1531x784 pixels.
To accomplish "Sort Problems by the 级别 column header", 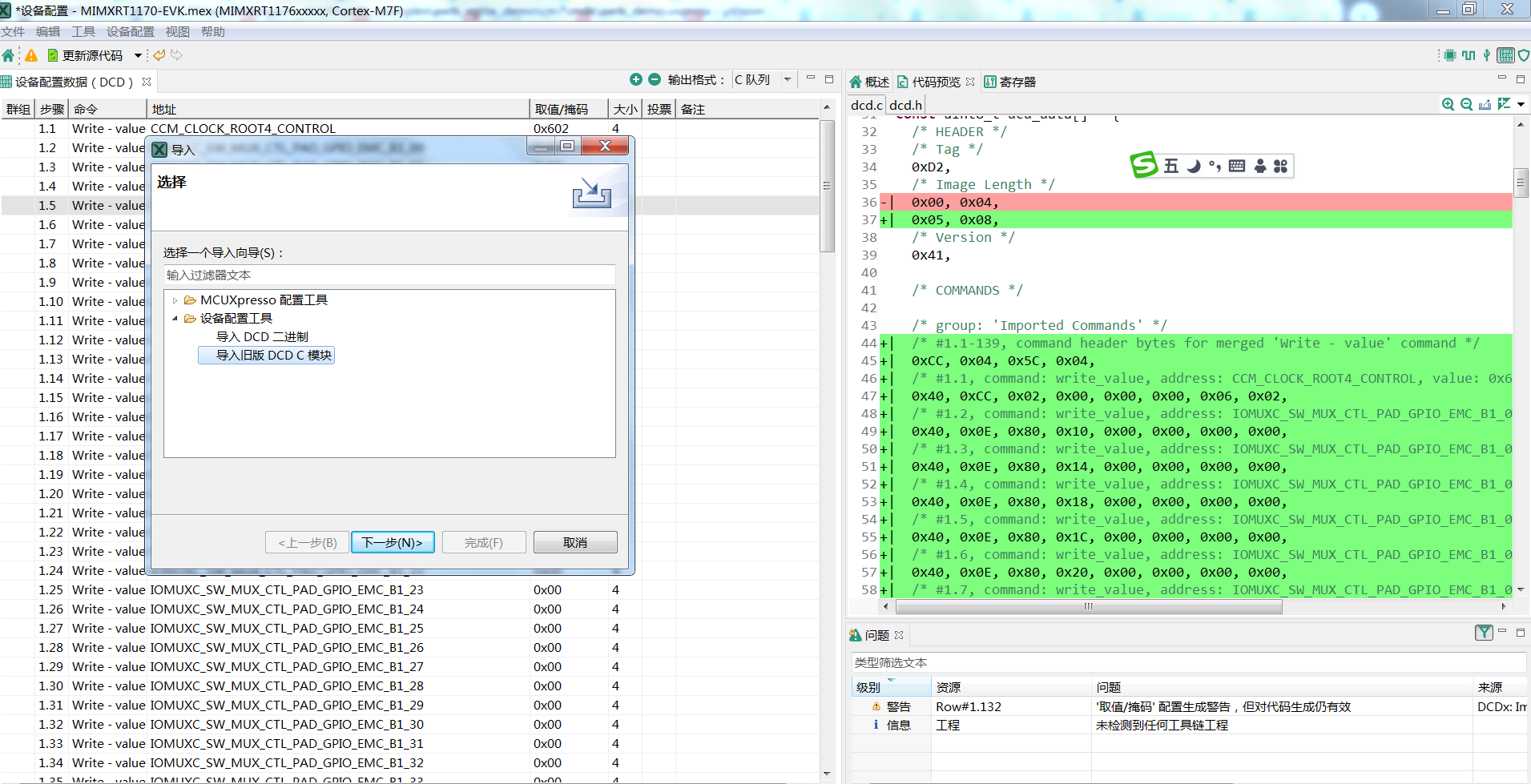I will (891, 687).
